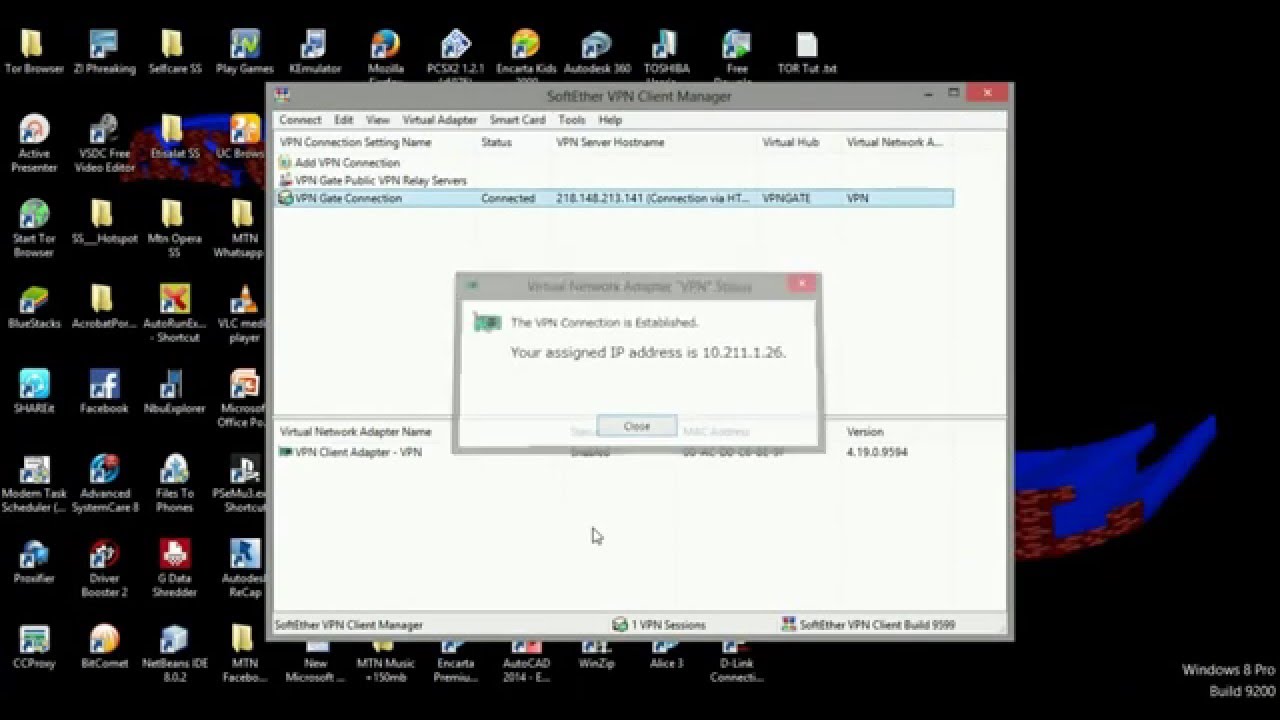The image size is (1280, 720).
Task: Select the TOSHIBA desktop shortcut
Action: 666,55
